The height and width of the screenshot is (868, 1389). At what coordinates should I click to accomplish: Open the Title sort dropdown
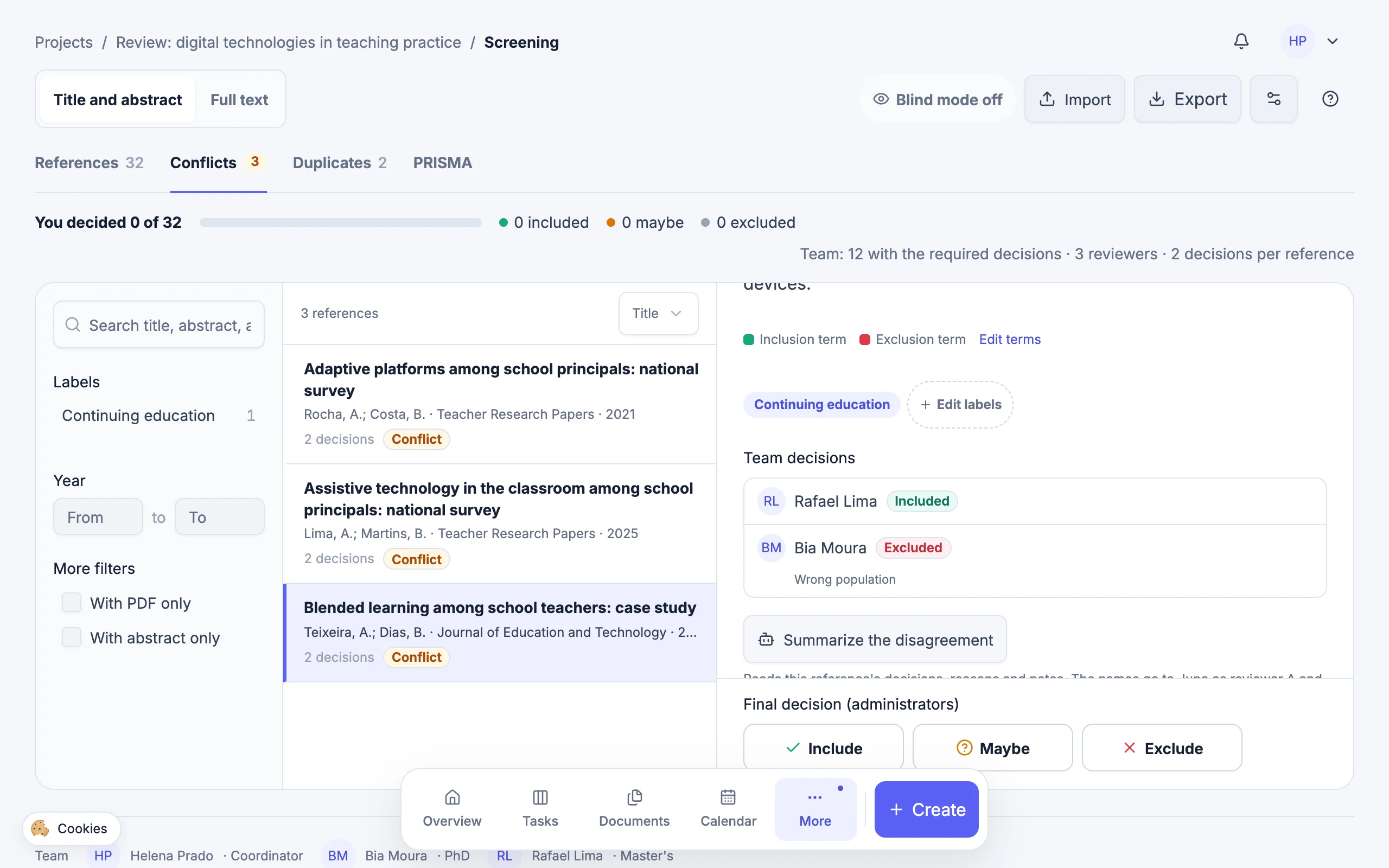pos(658,314)
